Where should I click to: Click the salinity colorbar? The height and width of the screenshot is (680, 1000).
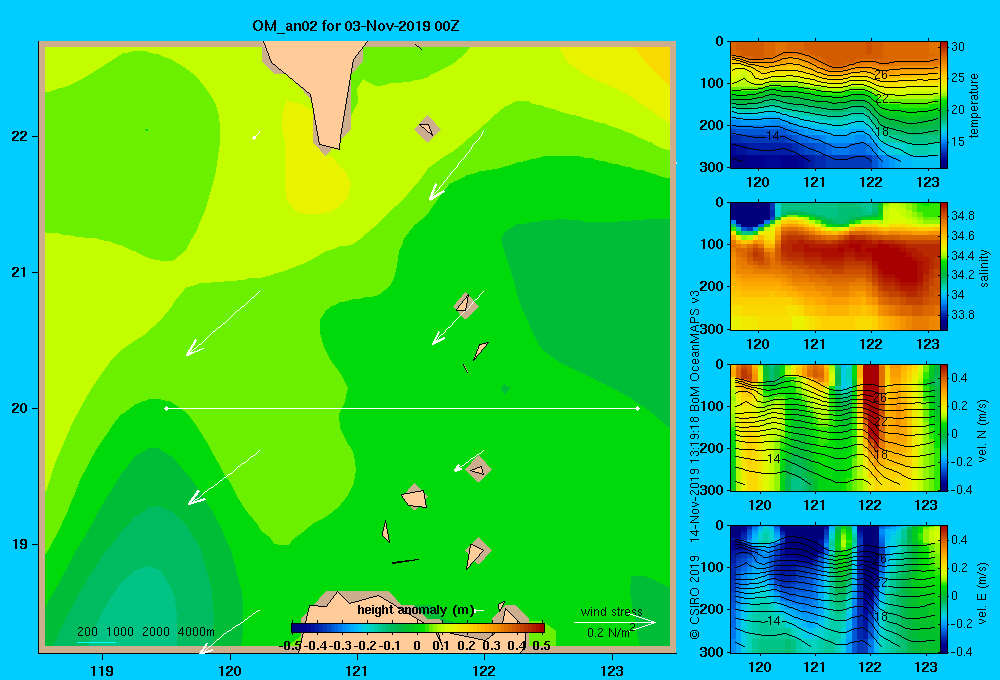[x=943, y=267]
